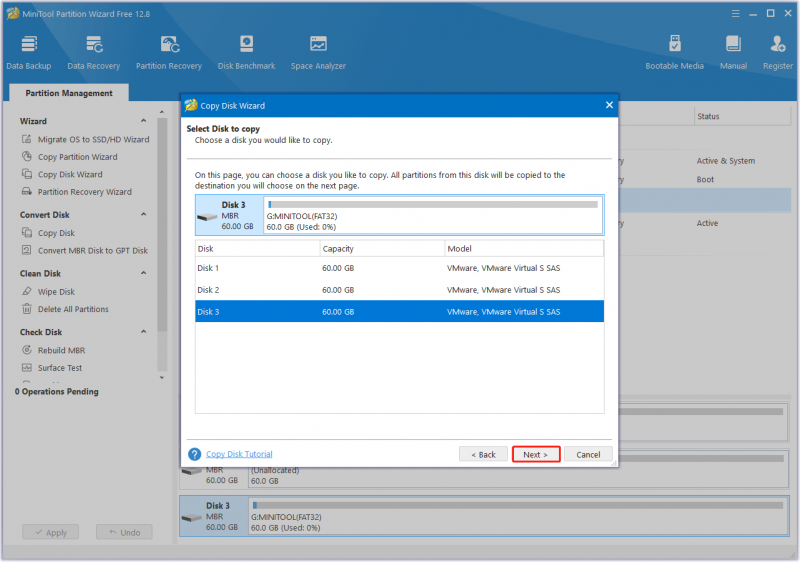
Task: Click the Delete All Partitions trash icon
Action: (x=27, y=309)
